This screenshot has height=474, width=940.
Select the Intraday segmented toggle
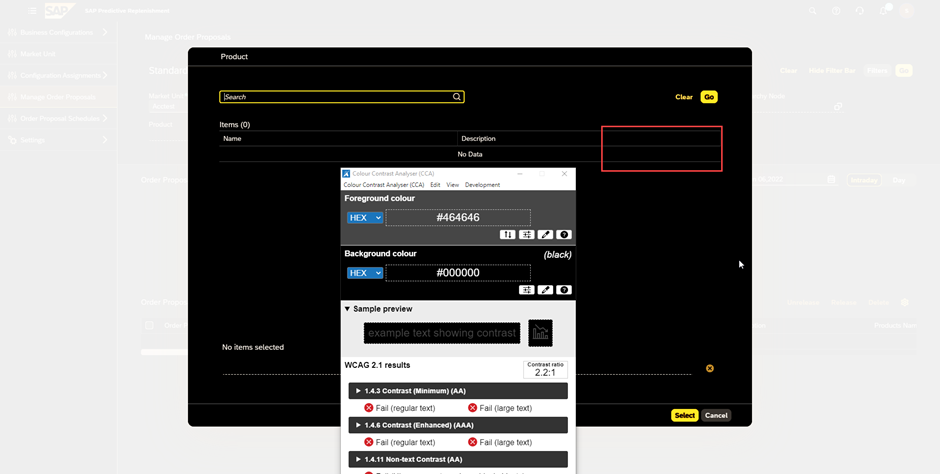(864, 180)
